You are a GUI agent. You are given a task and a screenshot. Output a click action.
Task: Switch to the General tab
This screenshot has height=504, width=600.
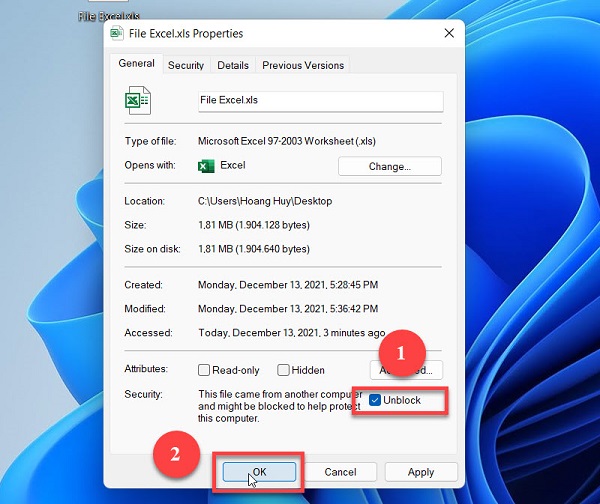(x=137, y=64)
